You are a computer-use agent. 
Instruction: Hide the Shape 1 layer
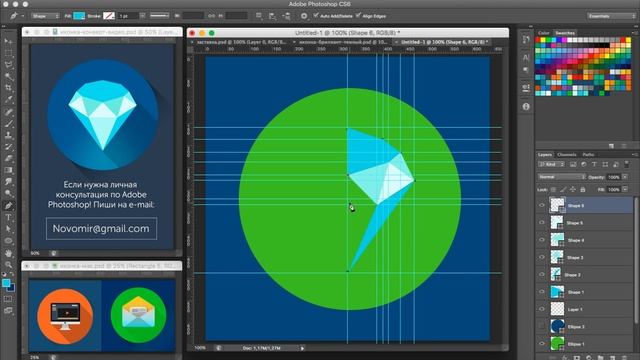coord(542,292)
